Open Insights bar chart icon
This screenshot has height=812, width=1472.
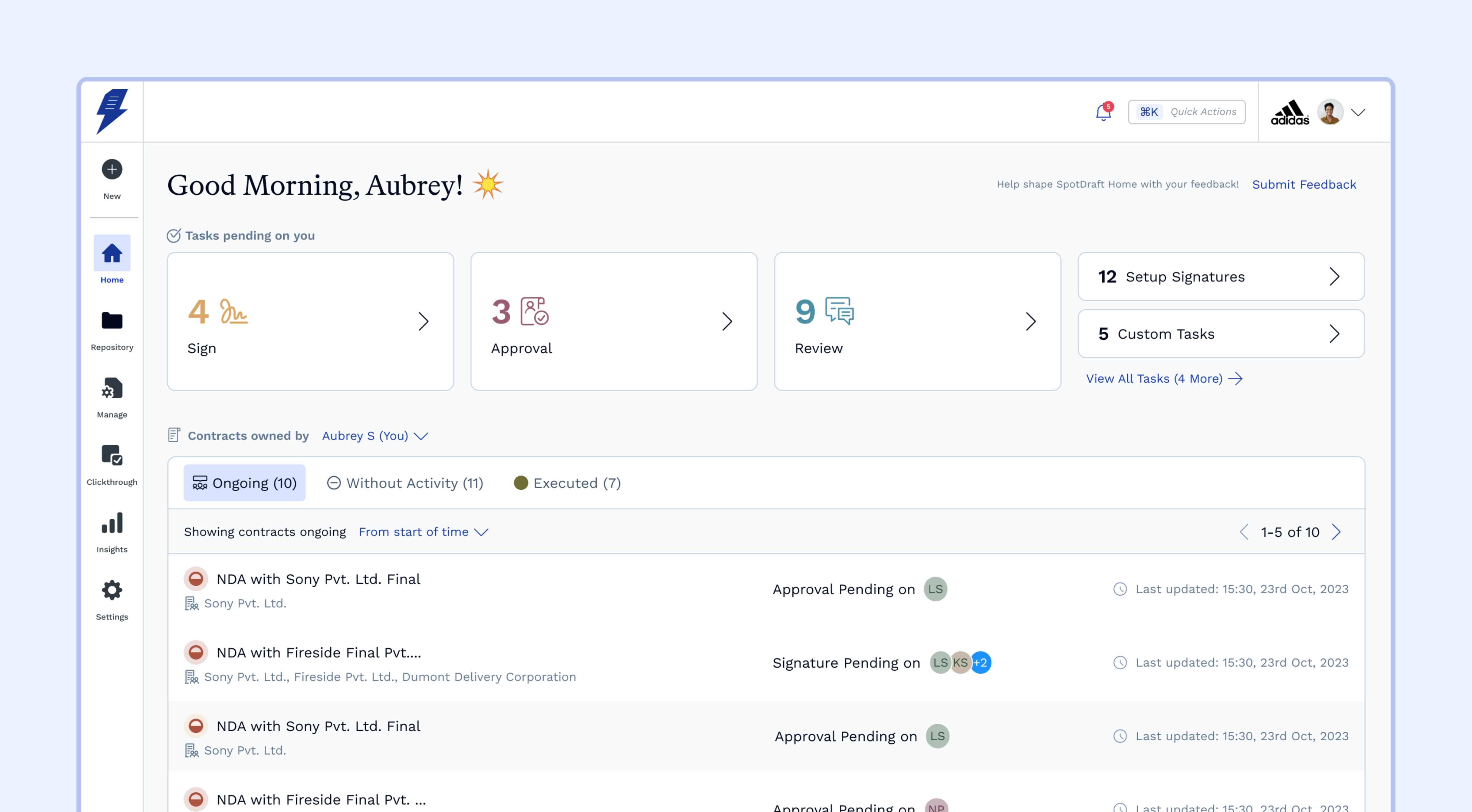tap(112, 523)
